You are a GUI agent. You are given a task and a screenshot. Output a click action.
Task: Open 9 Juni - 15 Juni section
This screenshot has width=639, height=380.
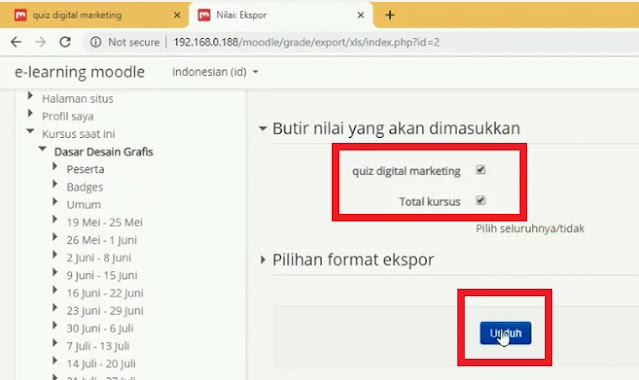(102, 275)
